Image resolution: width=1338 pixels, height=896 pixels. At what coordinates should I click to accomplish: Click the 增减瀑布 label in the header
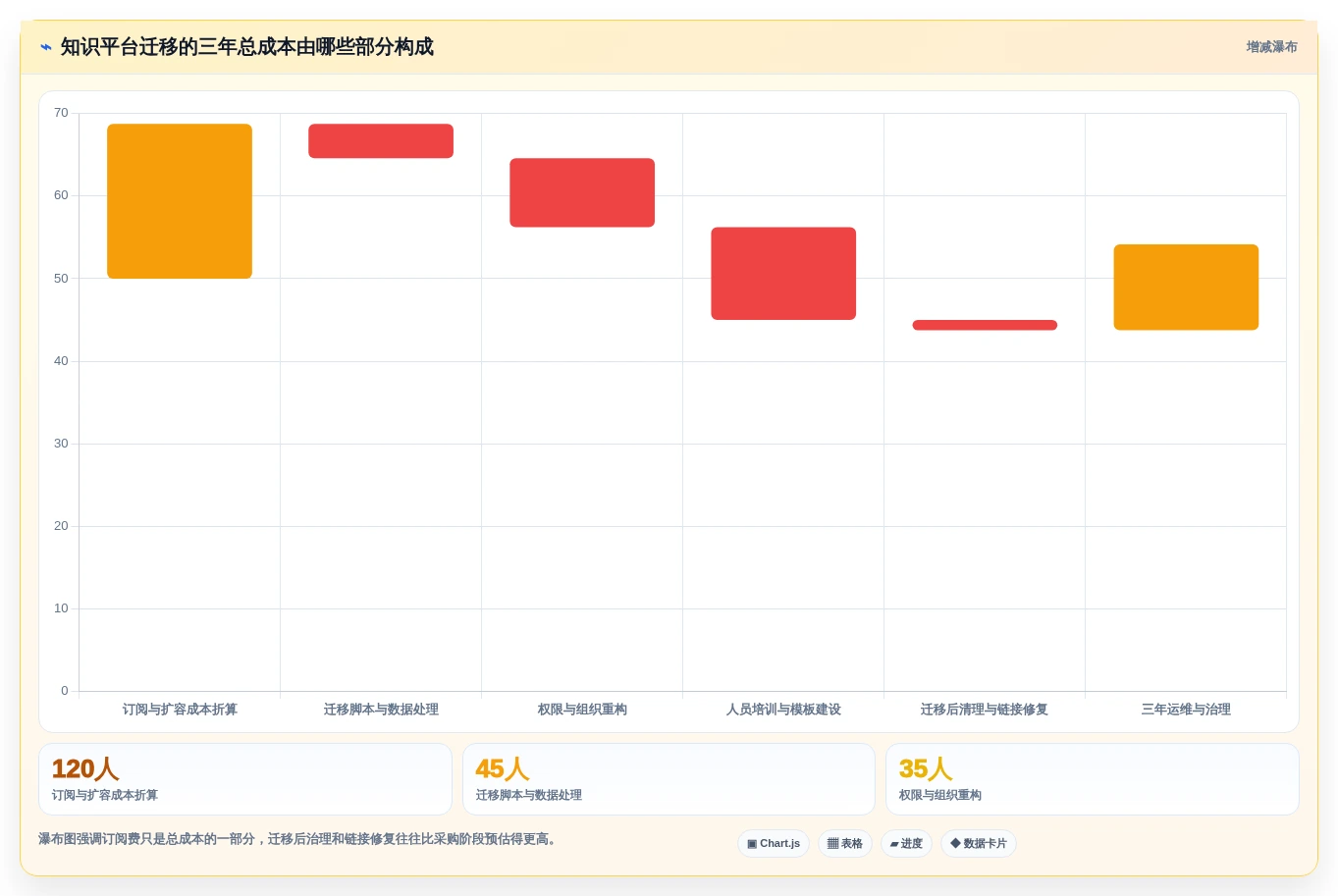pos(1271,47)
